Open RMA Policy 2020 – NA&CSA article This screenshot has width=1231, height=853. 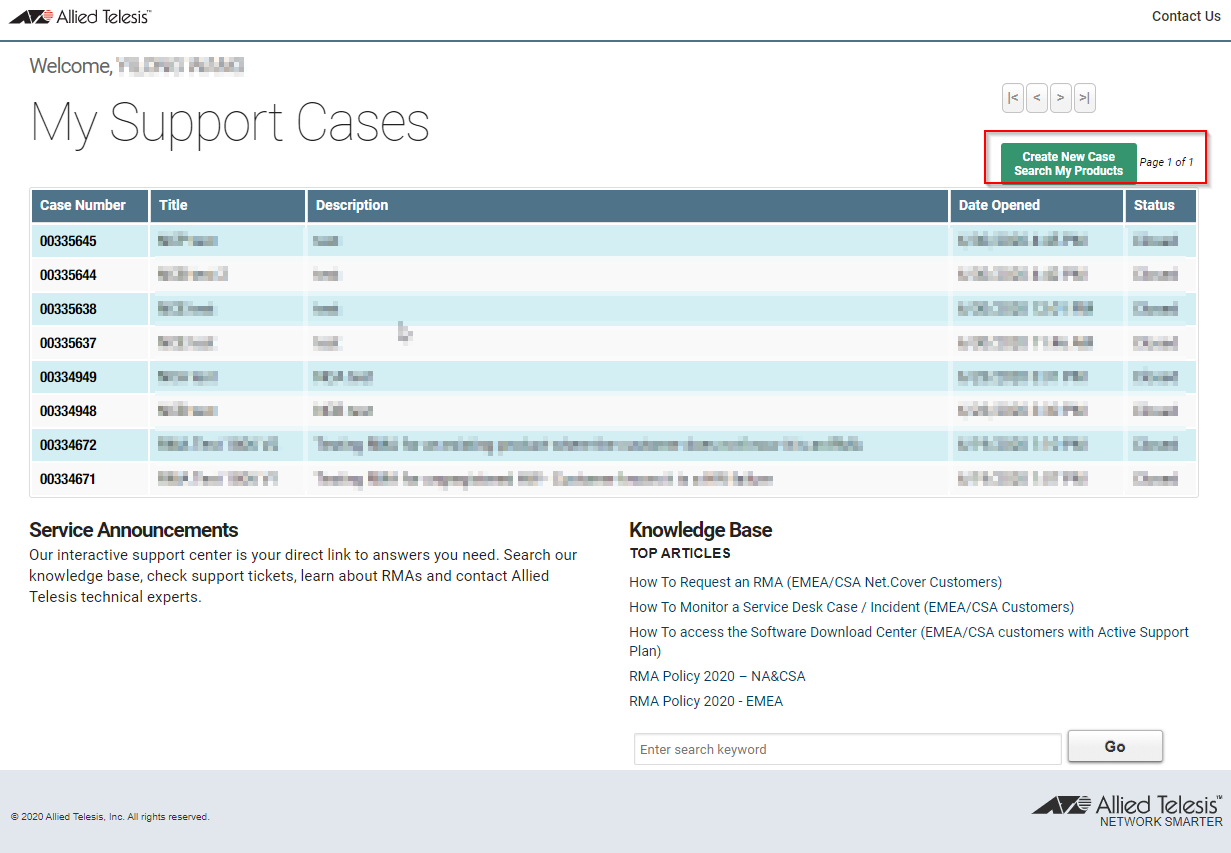pos(717,676)
